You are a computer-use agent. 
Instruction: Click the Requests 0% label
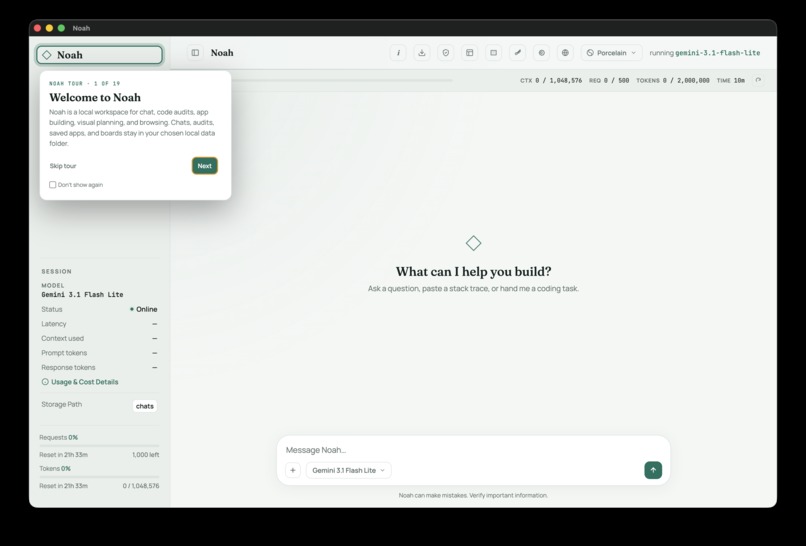59,437
